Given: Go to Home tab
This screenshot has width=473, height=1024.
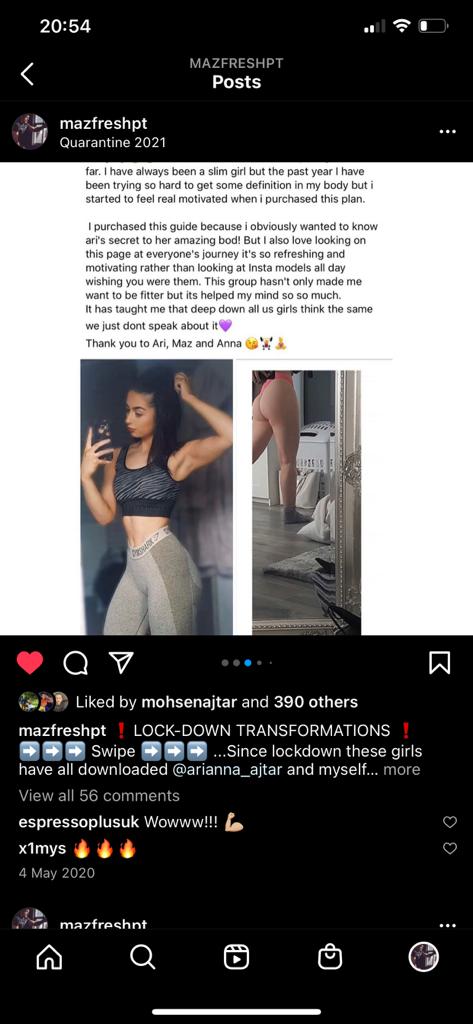Looking at the screenshot, I should [x=50, y=957].
